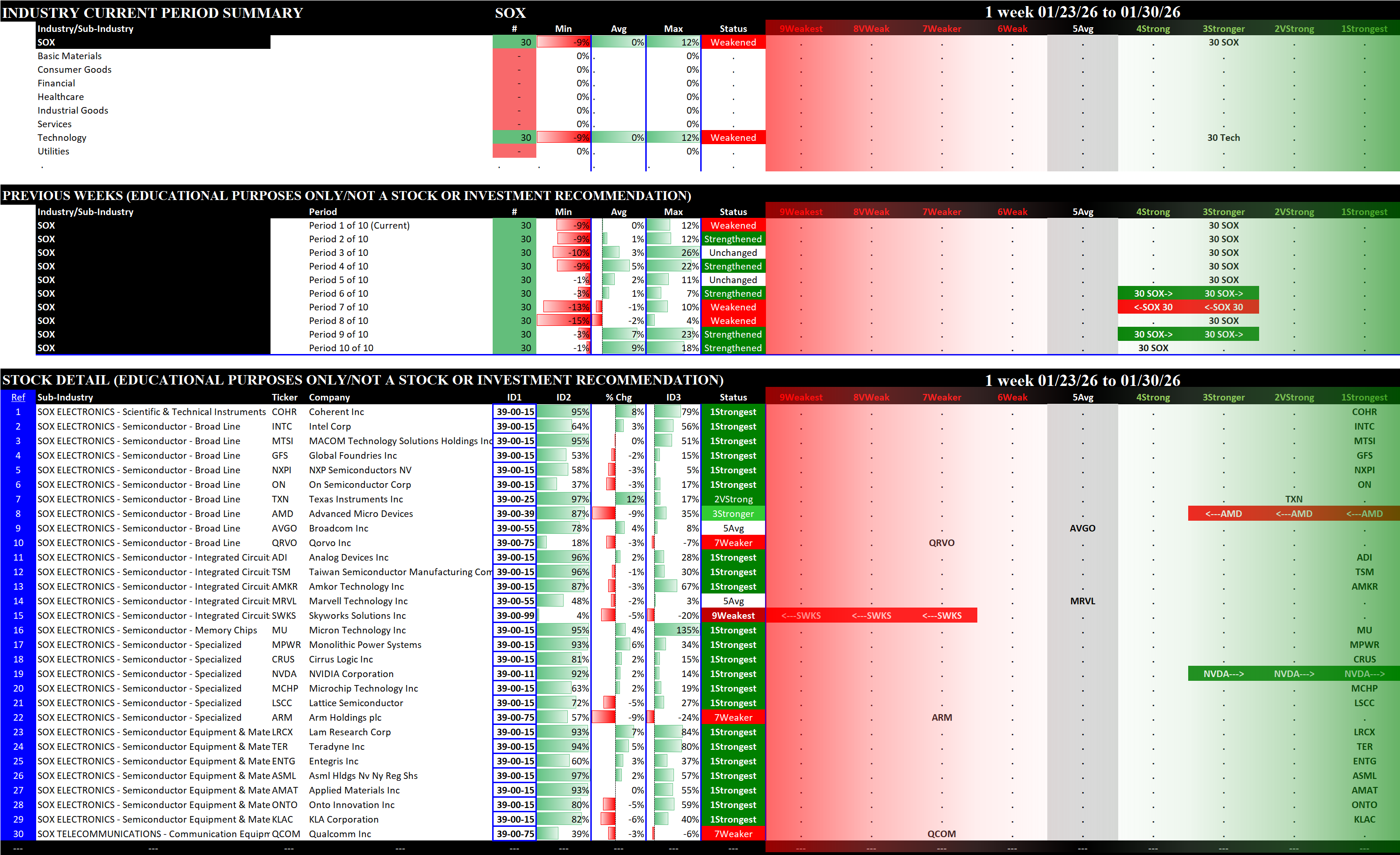Select the 9Weakest status for Skyworks
1400x855 pixels.
pos(733,616)
